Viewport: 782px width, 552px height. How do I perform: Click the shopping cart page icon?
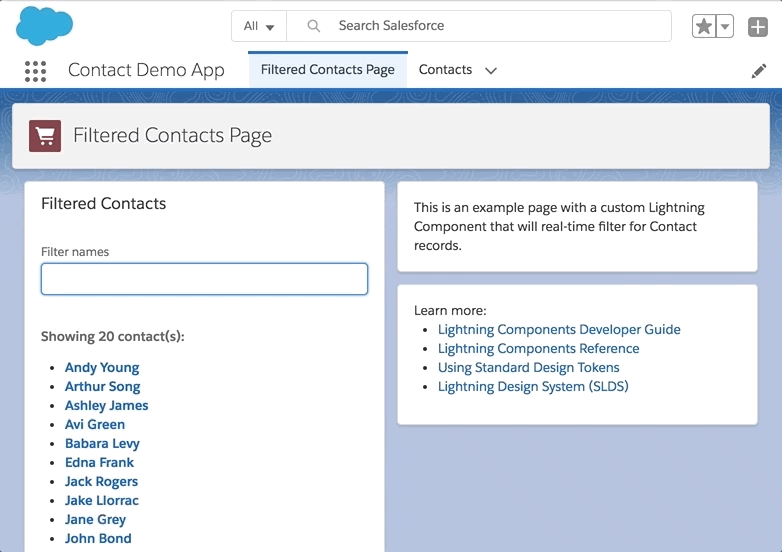pyautogui.click(x=45, y=136)
